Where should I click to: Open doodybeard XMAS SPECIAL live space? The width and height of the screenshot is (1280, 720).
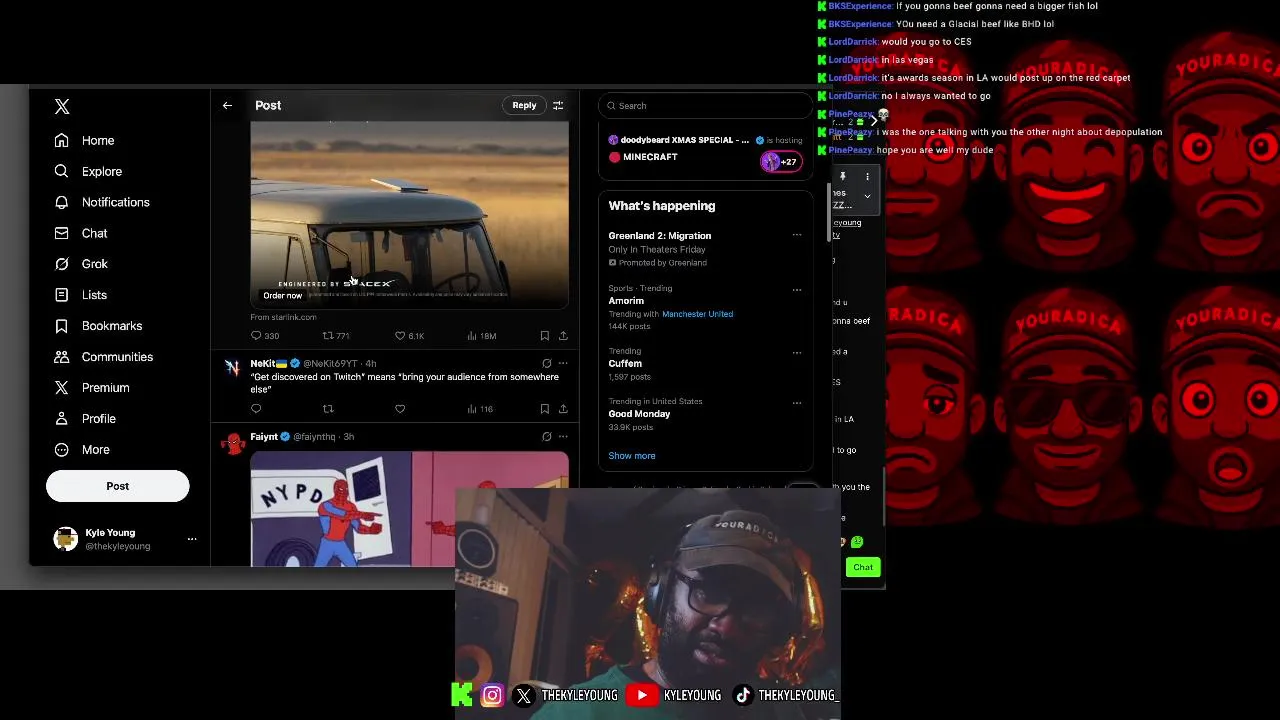coord(705,149)
